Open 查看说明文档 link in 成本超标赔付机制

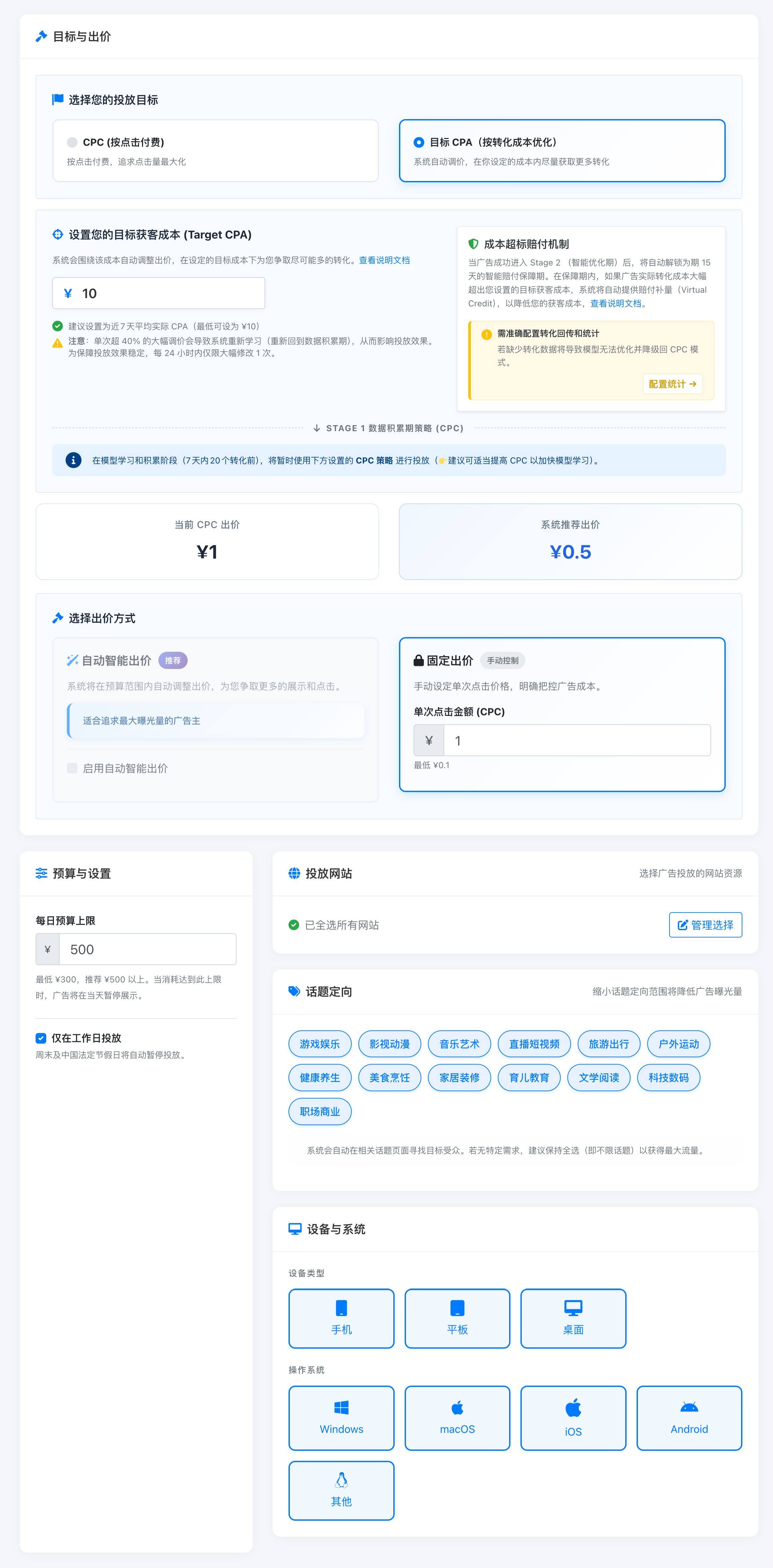point(615,304)
